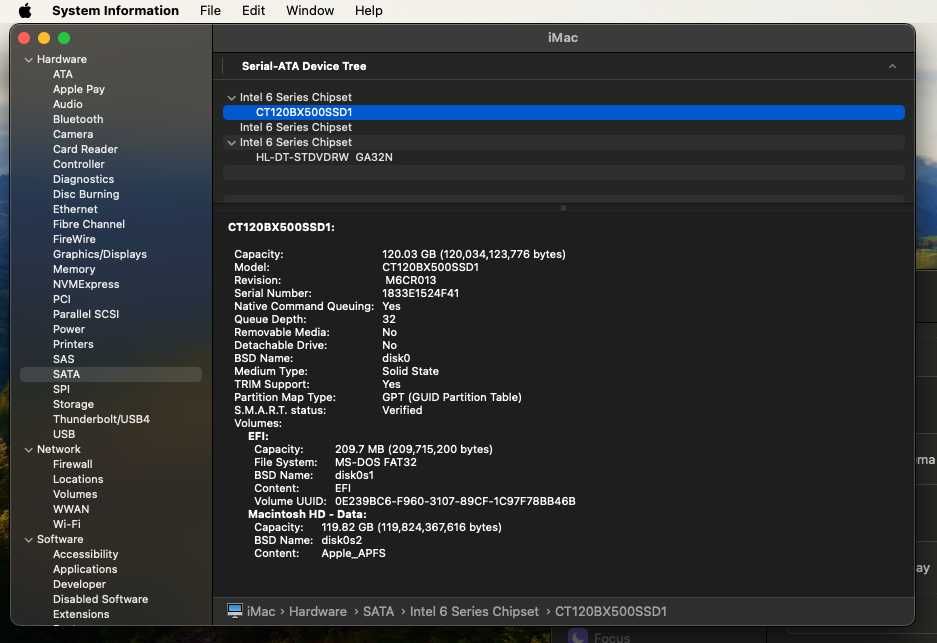
Task: Open the Apple menu
Action: click(x=25, y=11)
